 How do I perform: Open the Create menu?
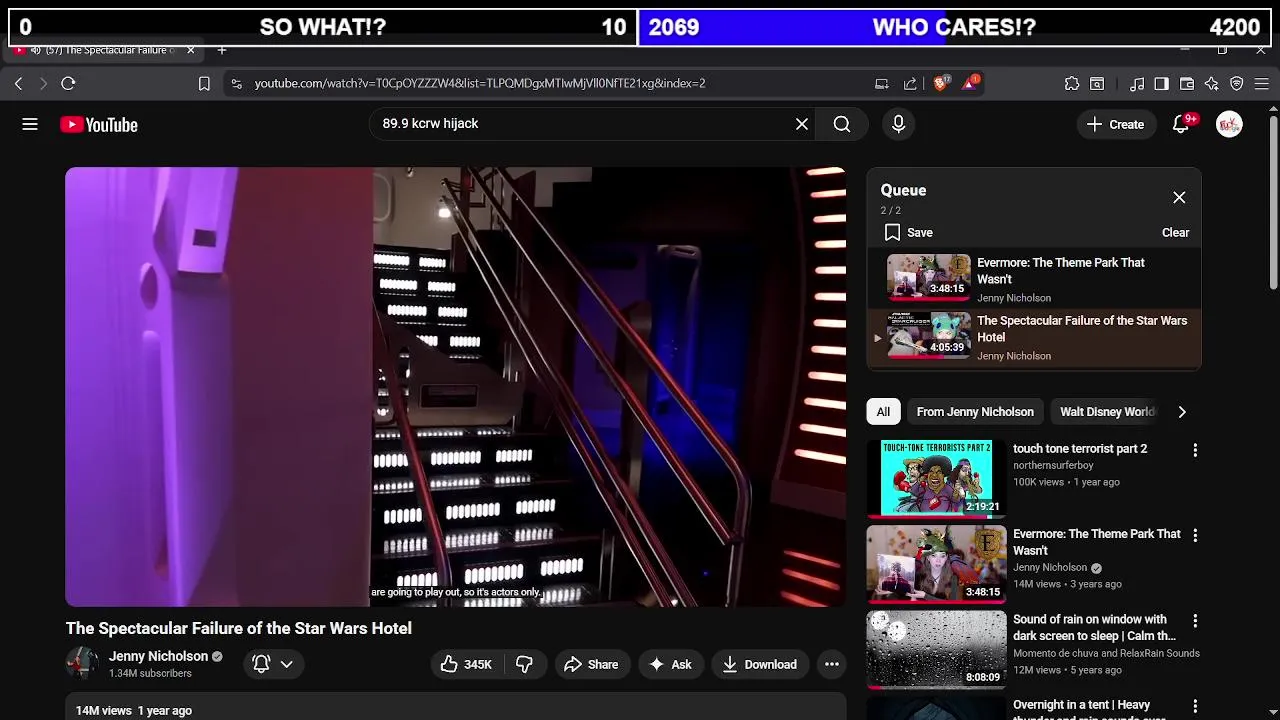click(x=1115, y=124)
